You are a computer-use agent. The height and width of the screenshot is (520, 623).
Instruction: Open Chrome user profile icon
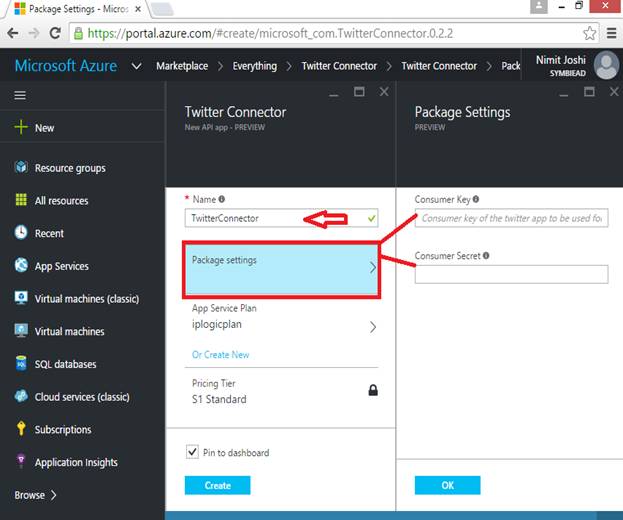[539, 6]
